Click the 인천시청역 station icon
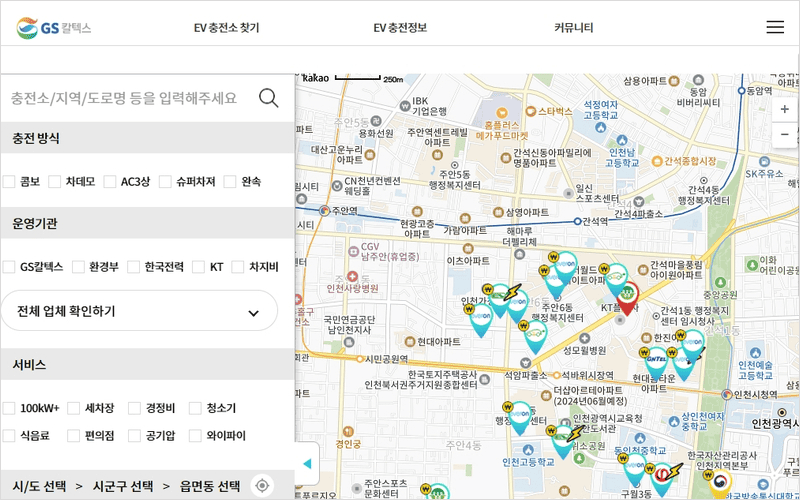Image resolution: width=800 pixels, height=500 pixels. [727, 394]
